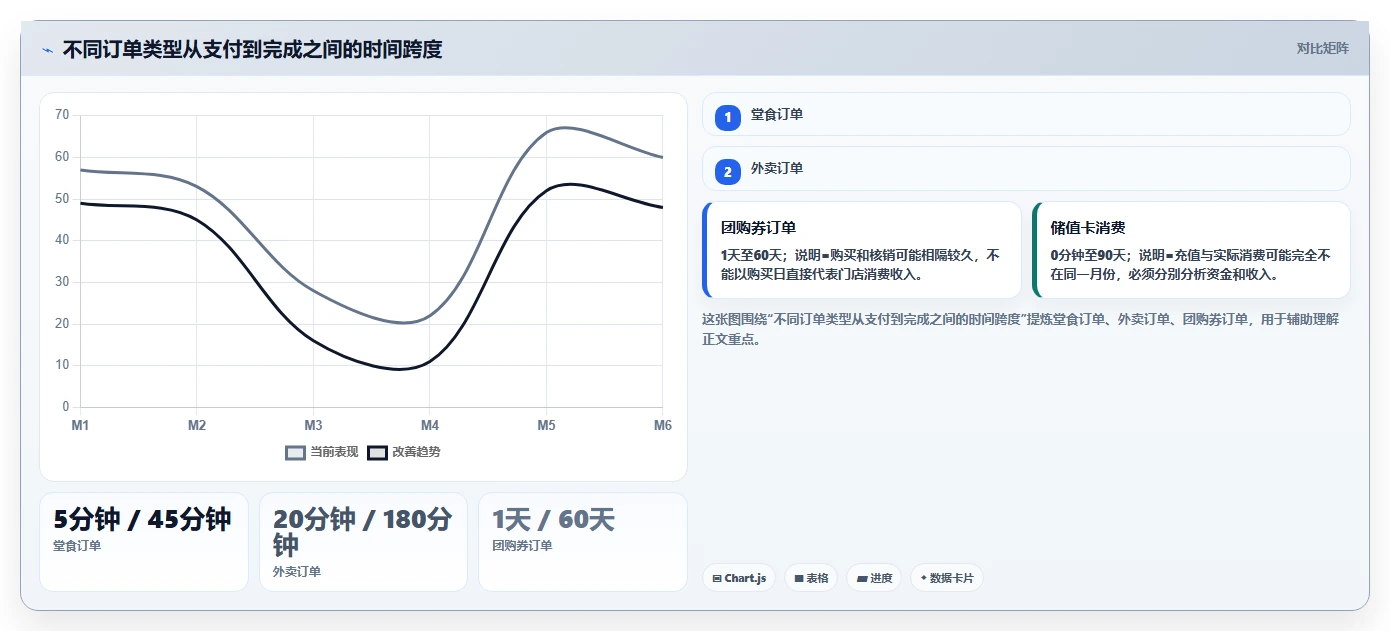
Task: Click 团购券订单 label under the stat
Action: [522, 546]
